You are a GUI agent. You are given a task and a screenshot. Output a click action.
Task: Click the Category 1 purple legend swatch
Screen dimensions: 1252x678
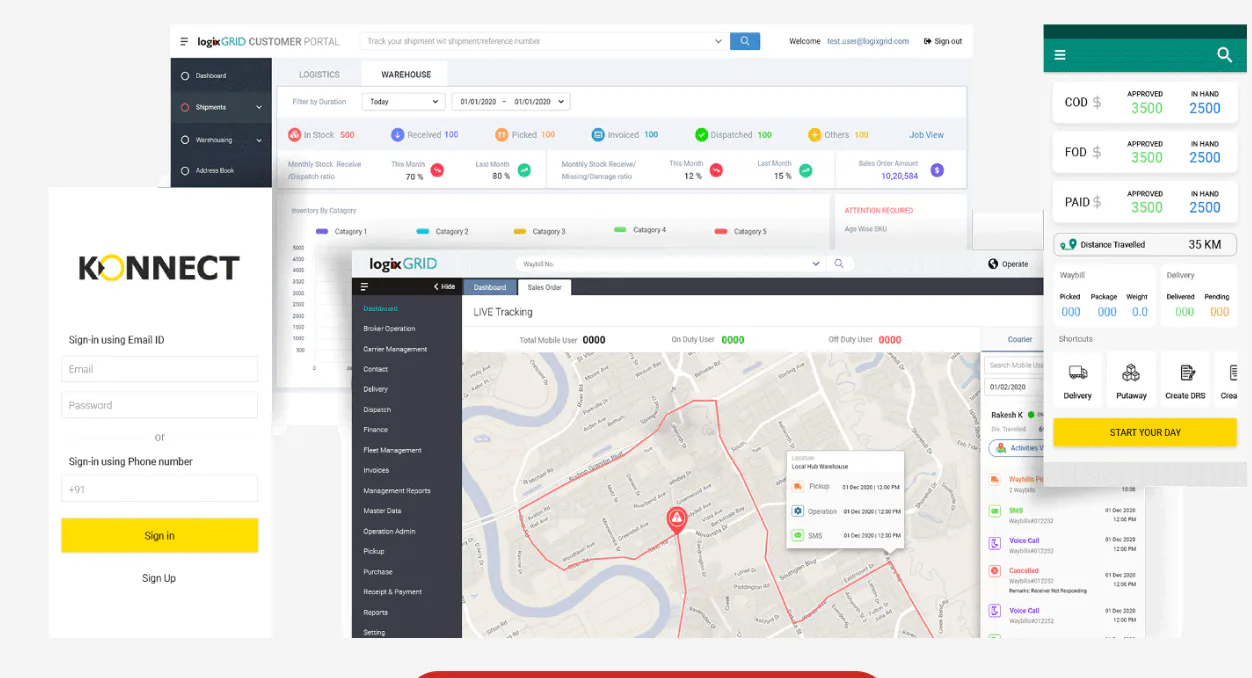(x=322, y=231)
